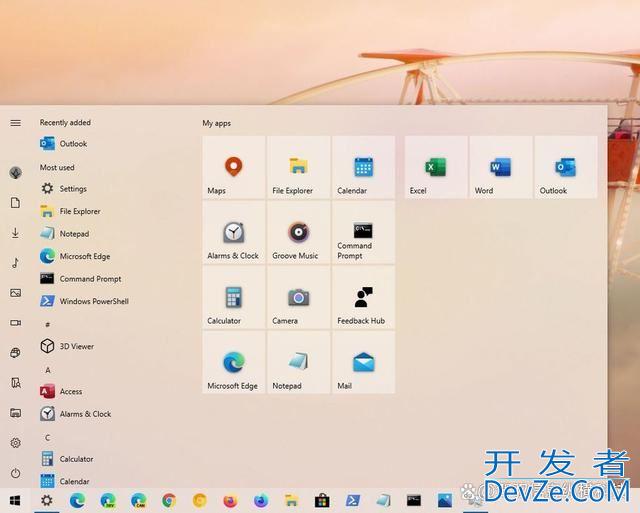
Task: Open Firefox Nightly from the taskbar
Action: click(x=261, y=500)
